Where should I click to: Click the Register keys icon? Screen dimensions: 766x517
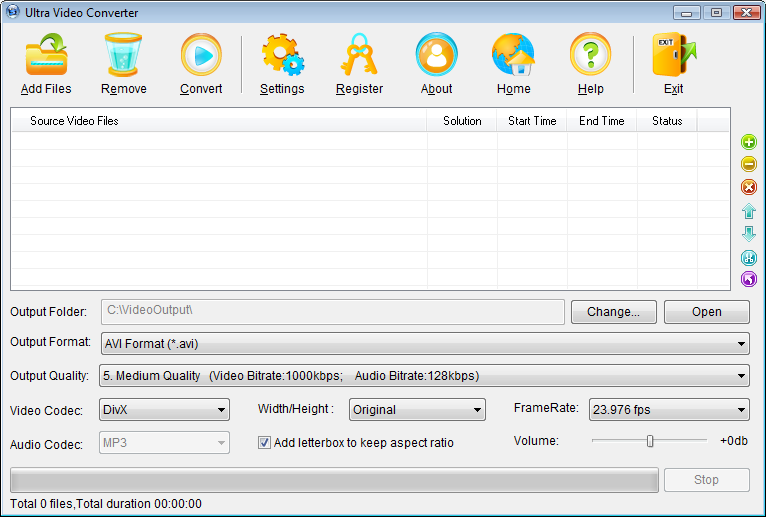[x=359, y=54]
